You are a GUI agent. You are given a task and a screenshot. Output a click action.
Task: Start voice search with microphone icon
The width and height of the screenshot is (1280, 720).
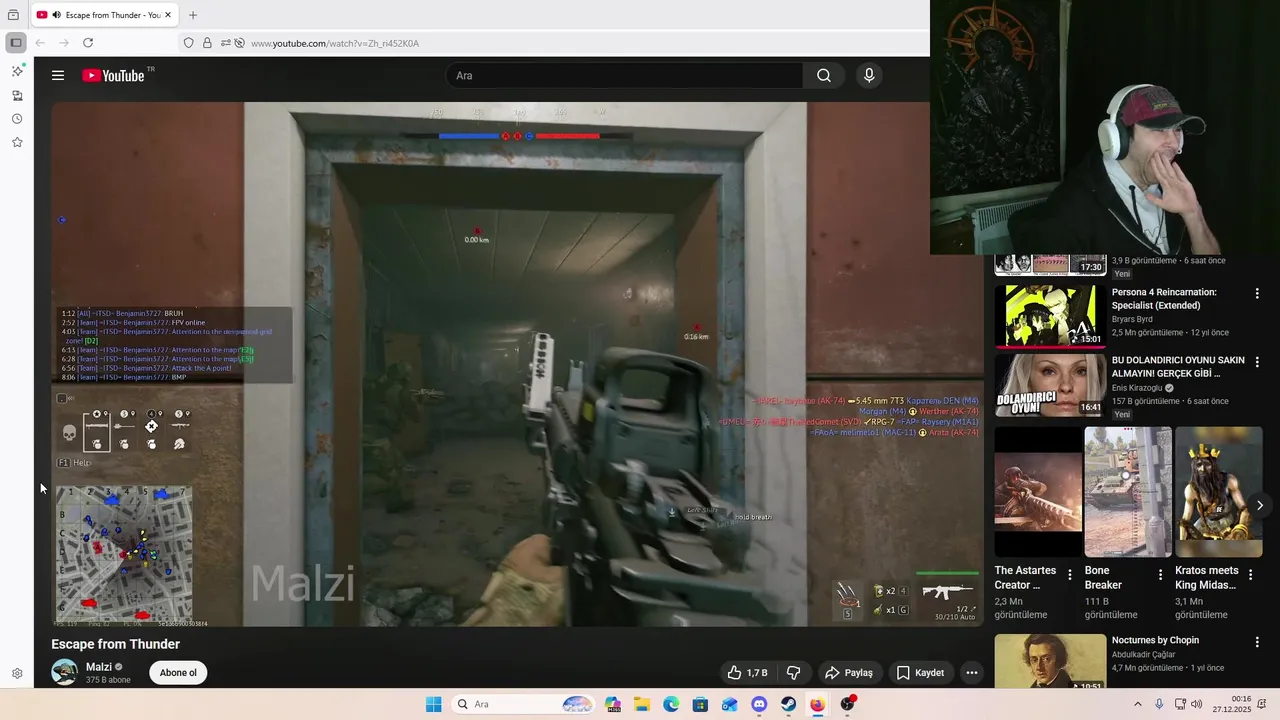coord(869,75)
